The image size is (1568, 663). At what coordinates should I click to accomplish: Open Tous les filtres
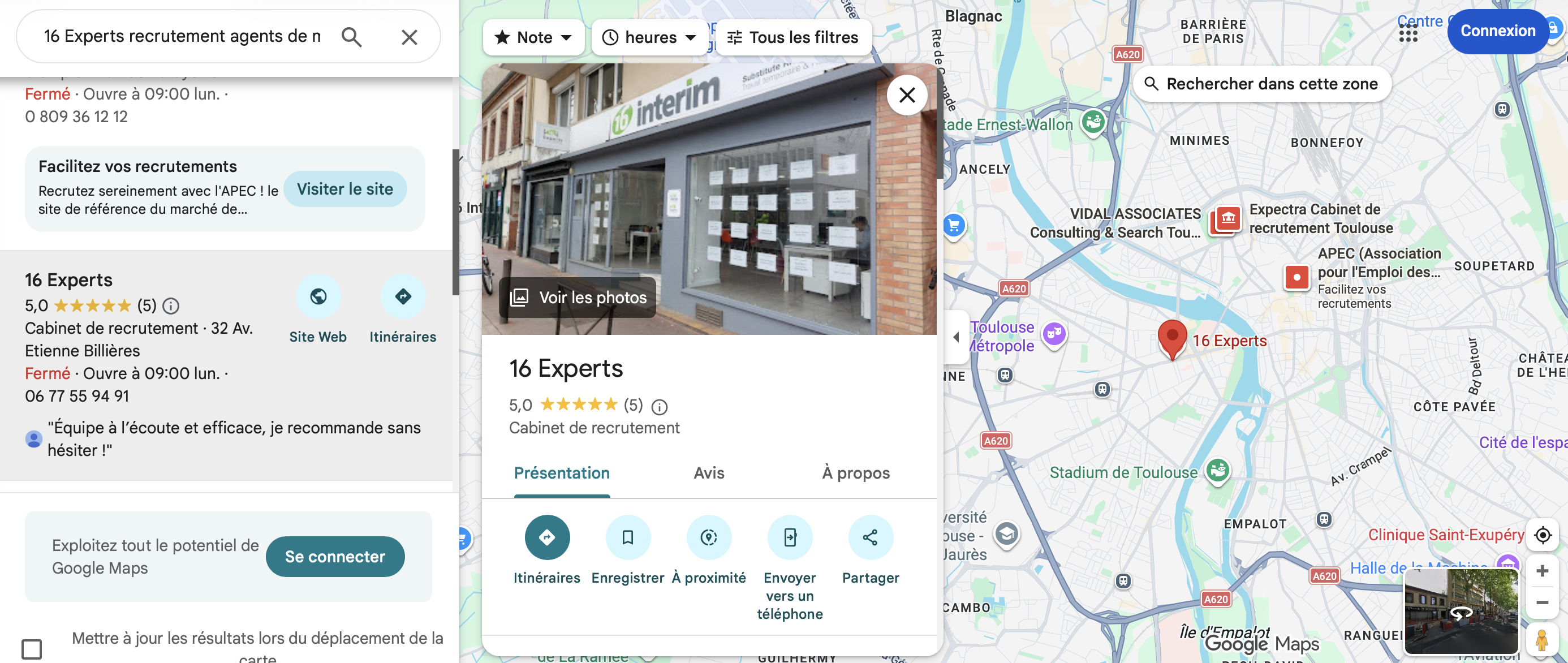pyautogui.click(x=793, y=38)
